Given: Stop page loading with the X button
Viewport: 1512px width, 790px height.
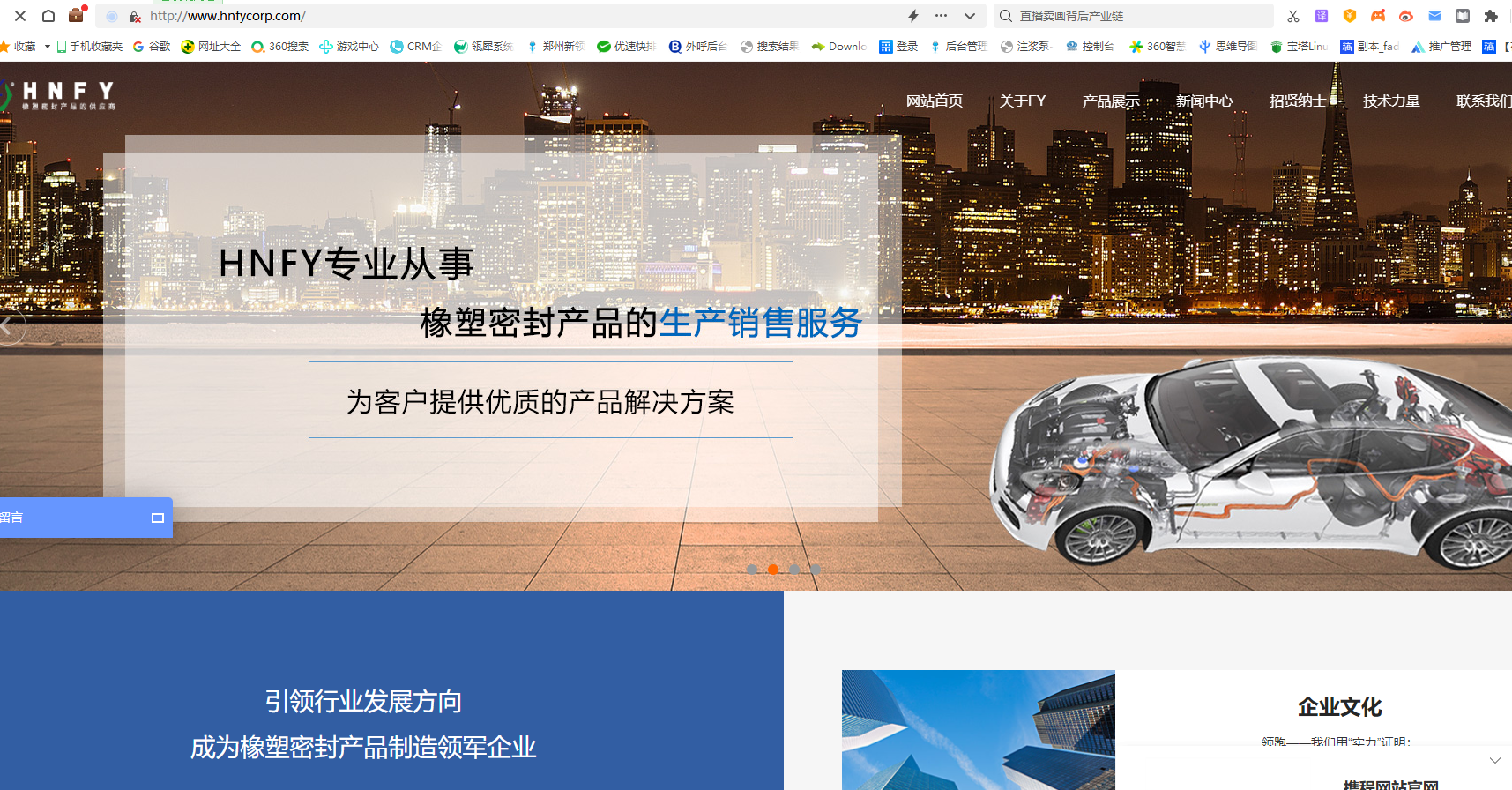Looking at the screenshot, I should [20, 16].
